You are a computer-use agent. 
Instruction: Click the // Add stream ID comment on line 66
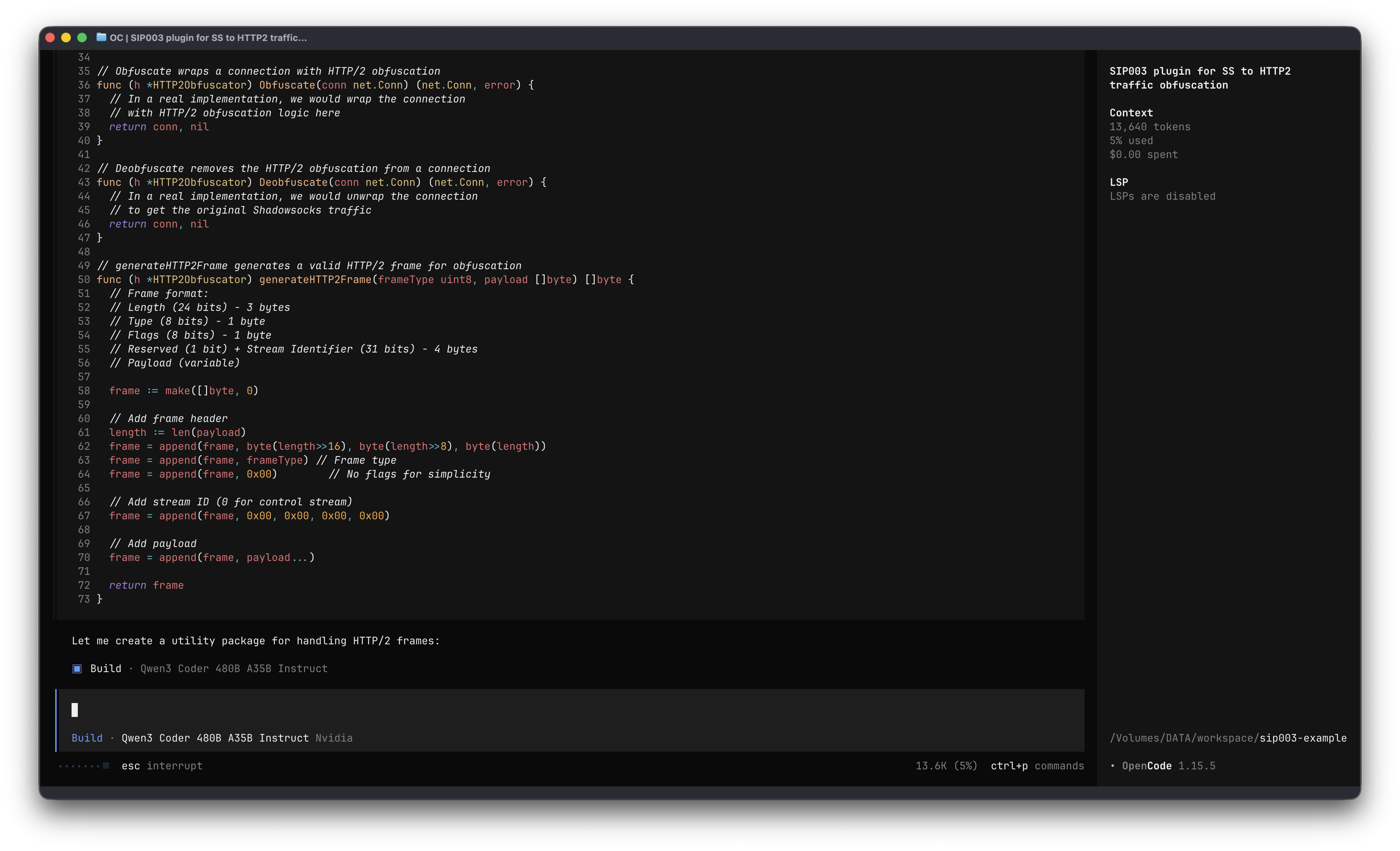point(231,502)
